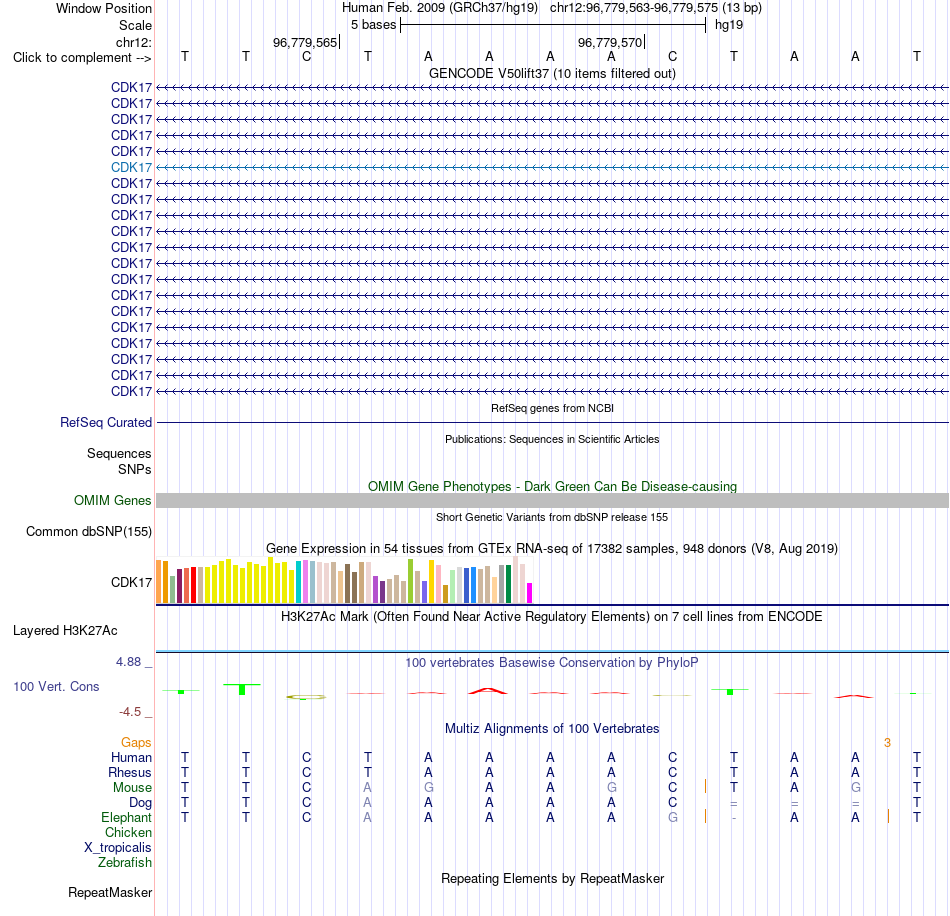Click the orange '3' in Gaps row
Screen dimensions: 950x916
[887, 743]
